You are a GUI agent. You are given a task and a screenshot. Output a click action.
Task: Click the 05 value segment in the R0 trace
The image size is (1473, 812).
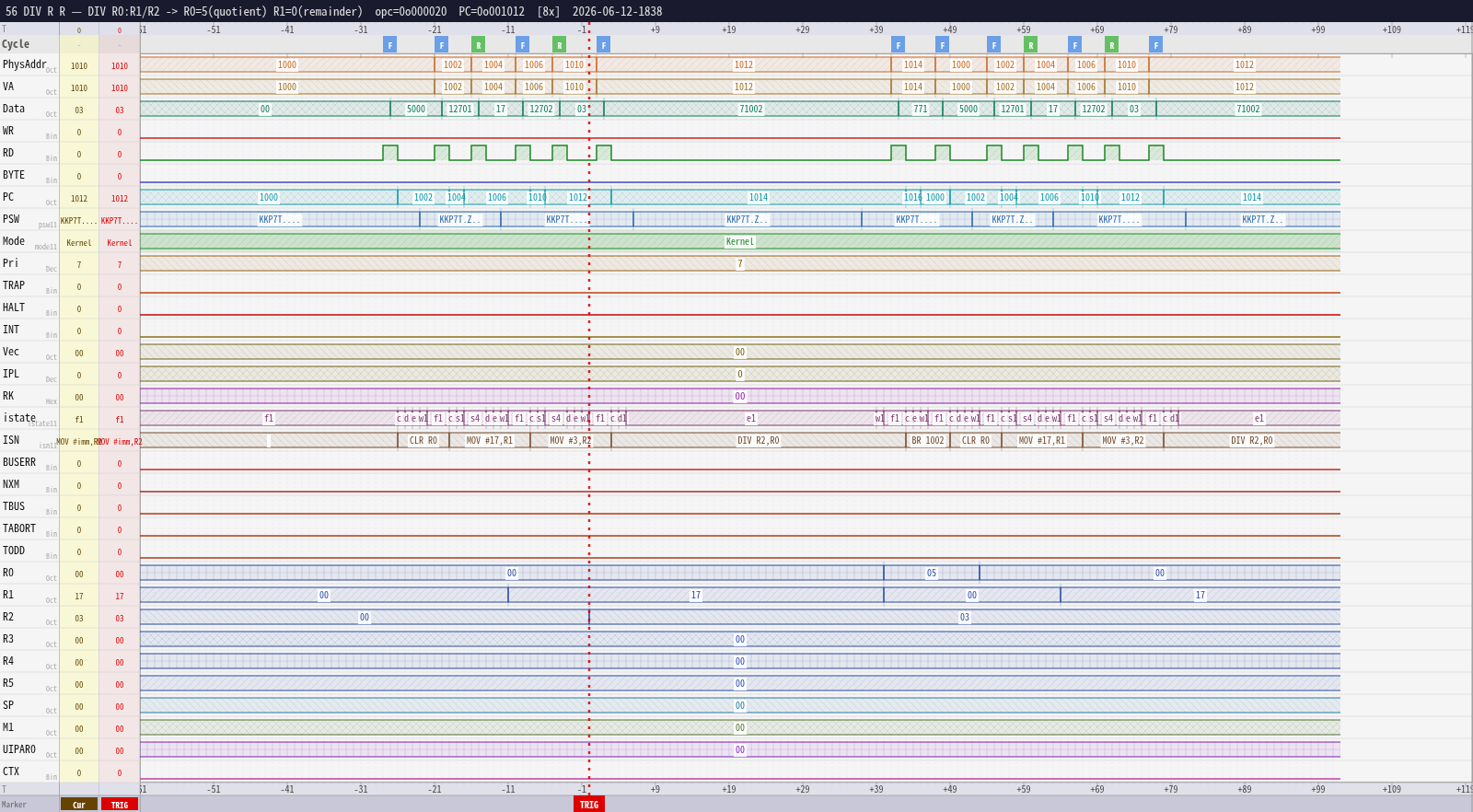pyautogui.click(x=932, y=574)
